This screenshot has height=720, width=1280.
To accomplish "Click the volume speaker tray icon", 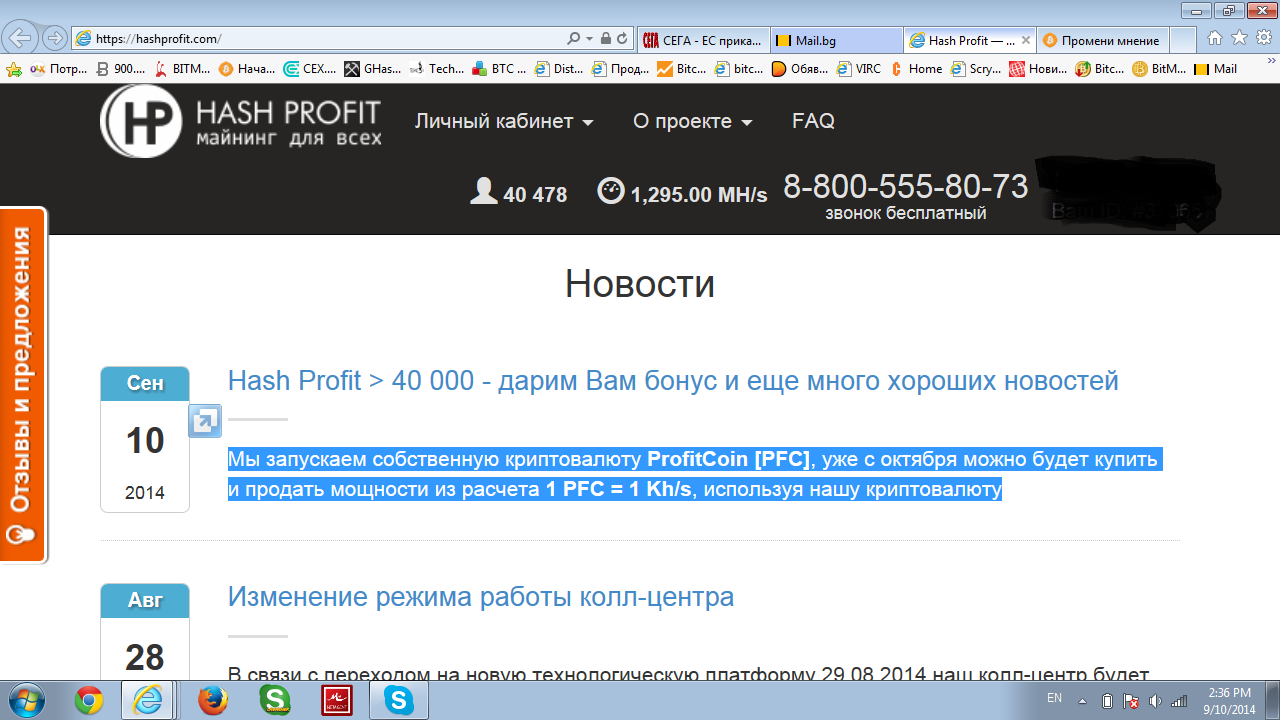I will [x=1155, y=701].
